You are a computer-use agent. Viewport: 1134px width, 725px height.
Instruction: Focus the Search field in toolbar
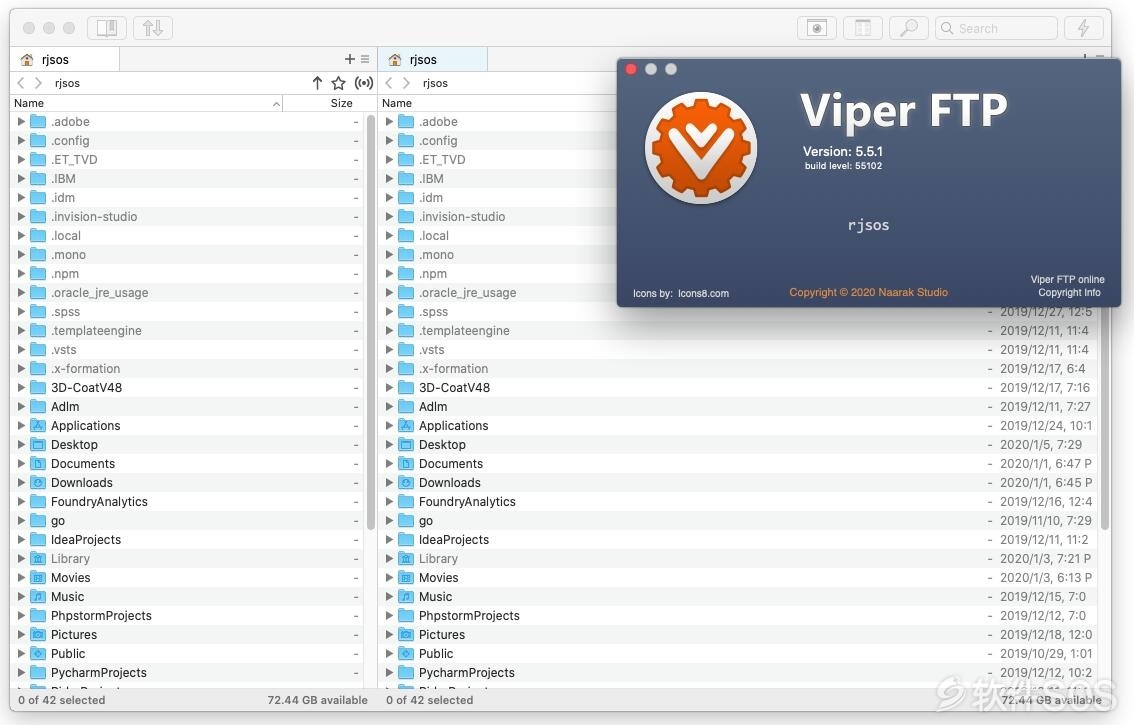pos(996,28)
